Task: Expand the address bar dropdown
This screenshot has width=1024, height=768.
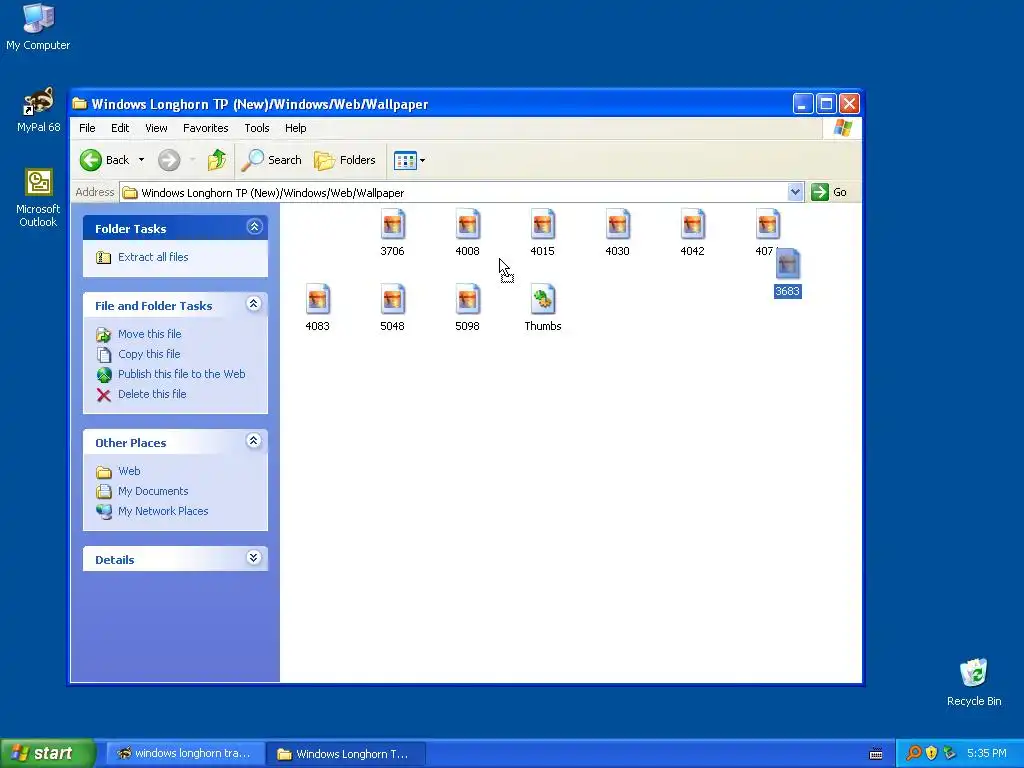Action: pos(795,192)
